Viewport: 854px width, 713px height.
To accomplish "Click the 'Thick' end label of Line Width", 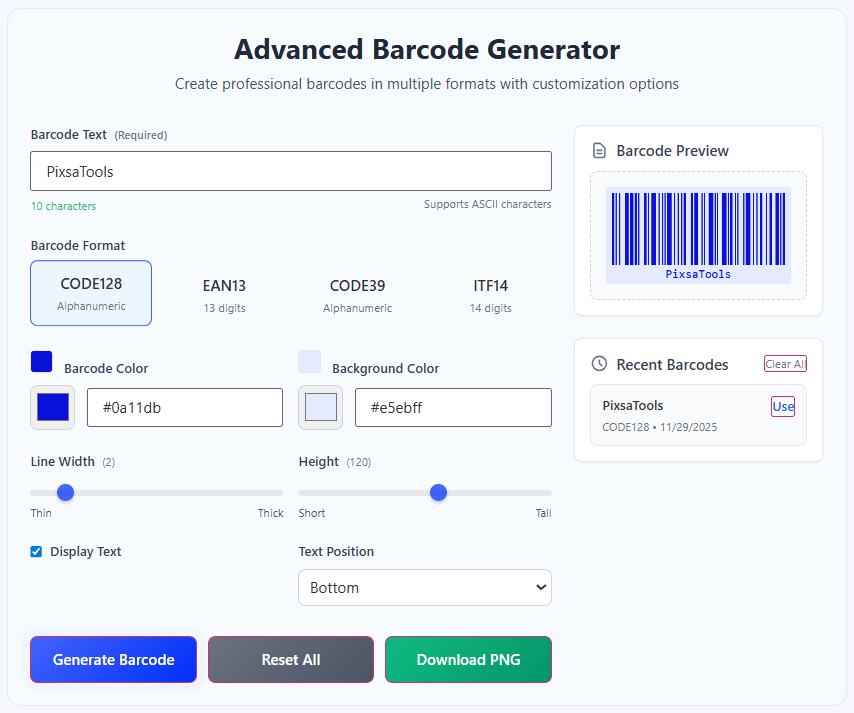I will coord(271,513).
